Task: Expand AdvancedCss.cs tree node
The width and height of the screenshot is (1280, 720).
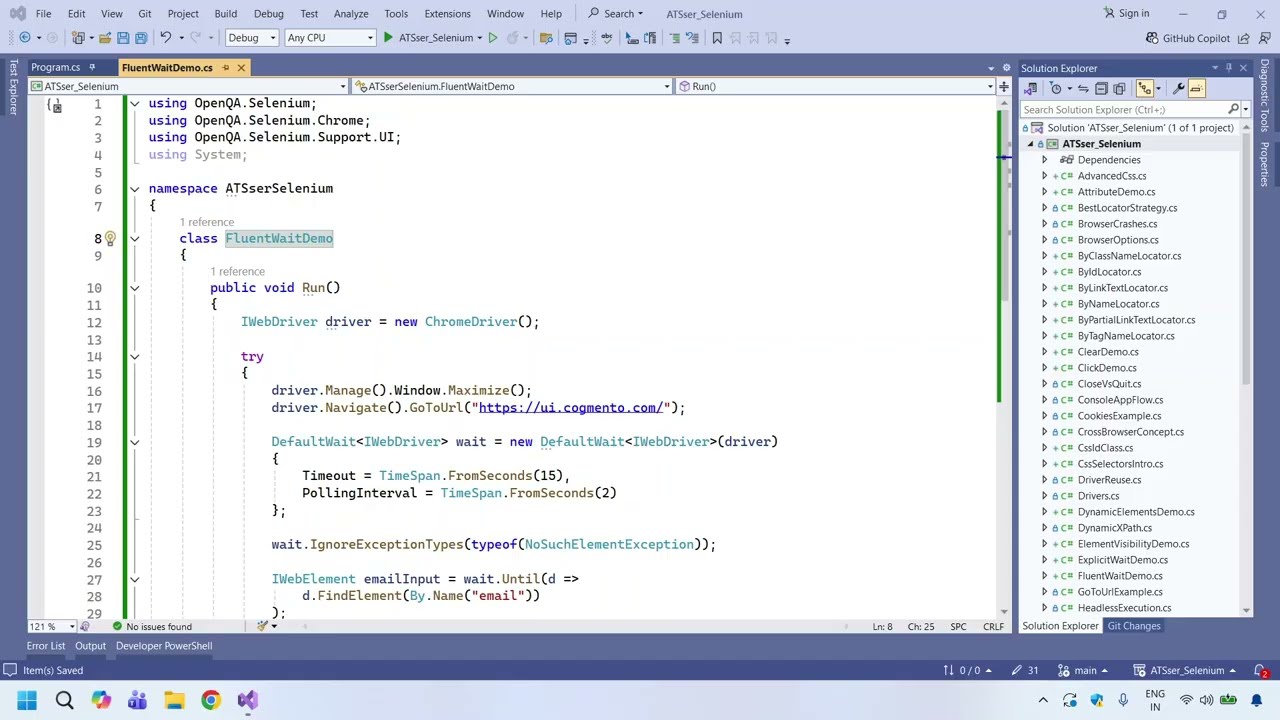Action: (x=1045, y=176)
